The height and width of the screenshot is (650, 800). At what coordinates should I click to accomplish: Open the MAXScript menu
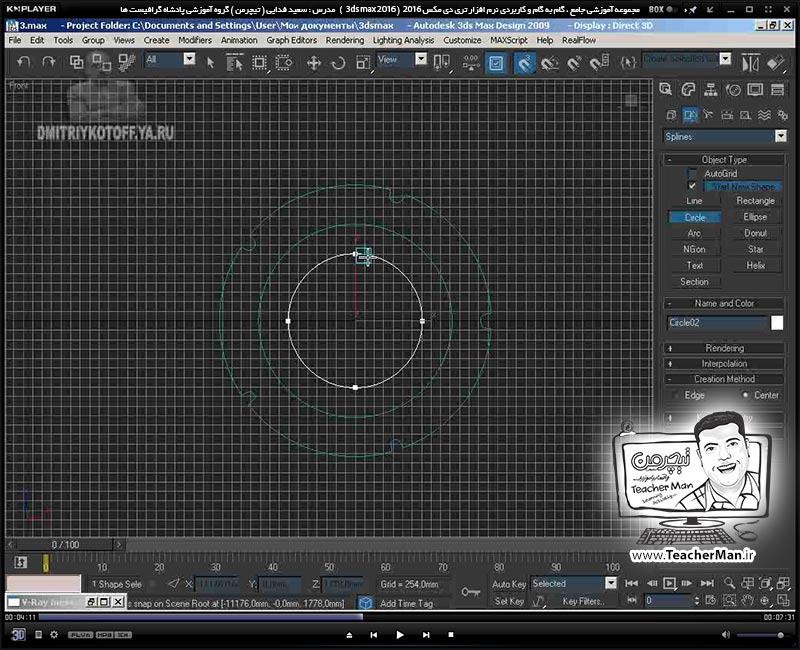click(509, 40)
